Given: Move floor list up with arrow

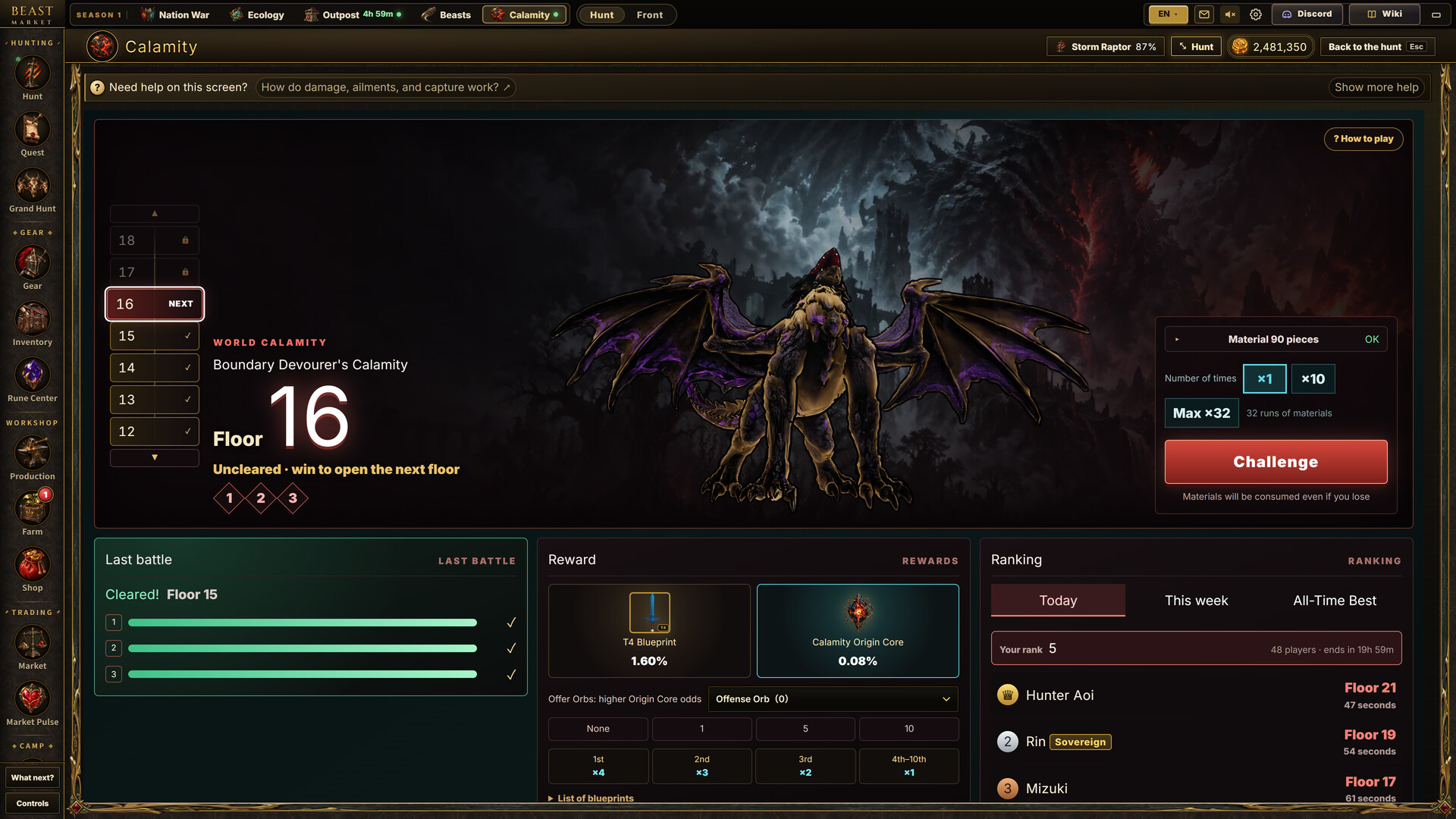Looking at the screenshot, I should coord(155,214).
